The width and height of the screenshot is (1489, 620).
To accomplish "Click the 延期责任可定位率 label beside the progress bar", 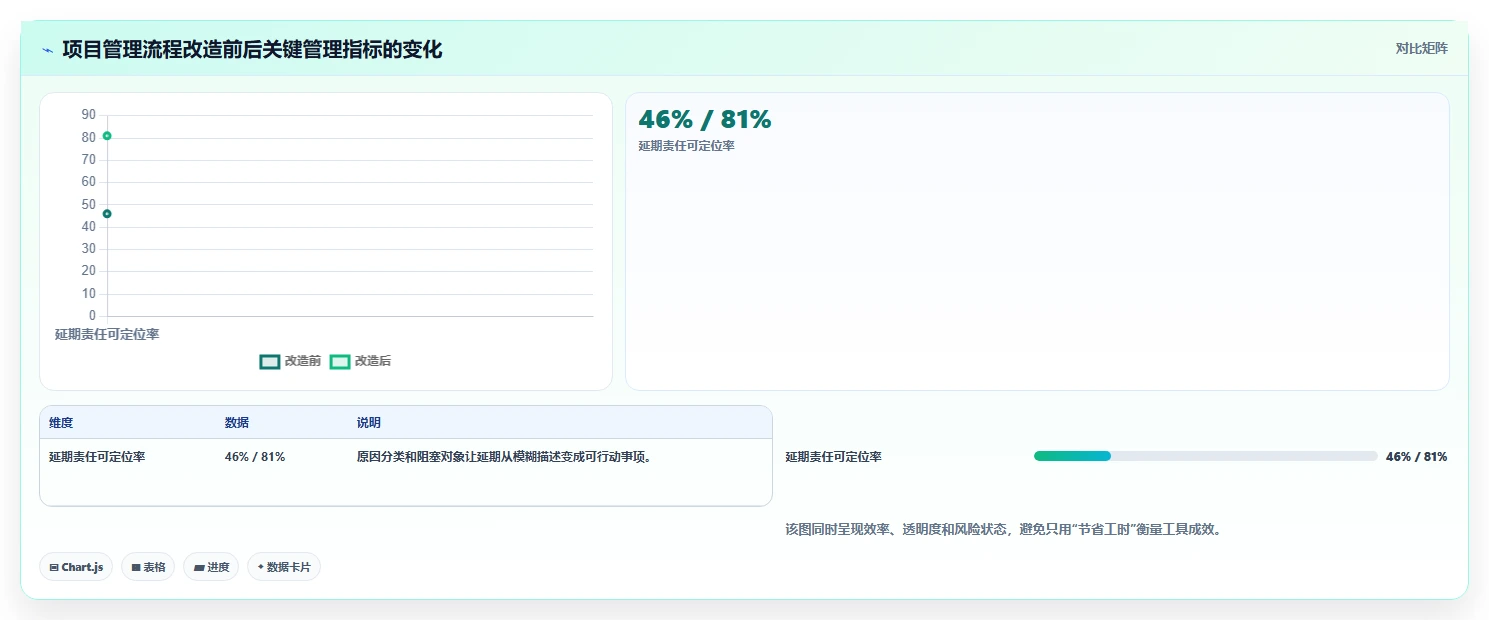I will click(x=834, y=457).
